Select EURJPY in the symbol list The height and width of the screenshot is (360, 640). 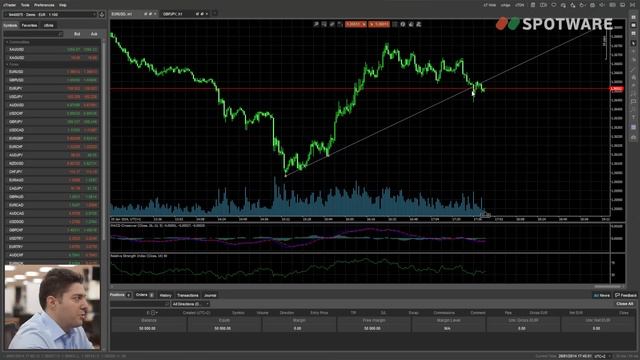click(52, 88)
